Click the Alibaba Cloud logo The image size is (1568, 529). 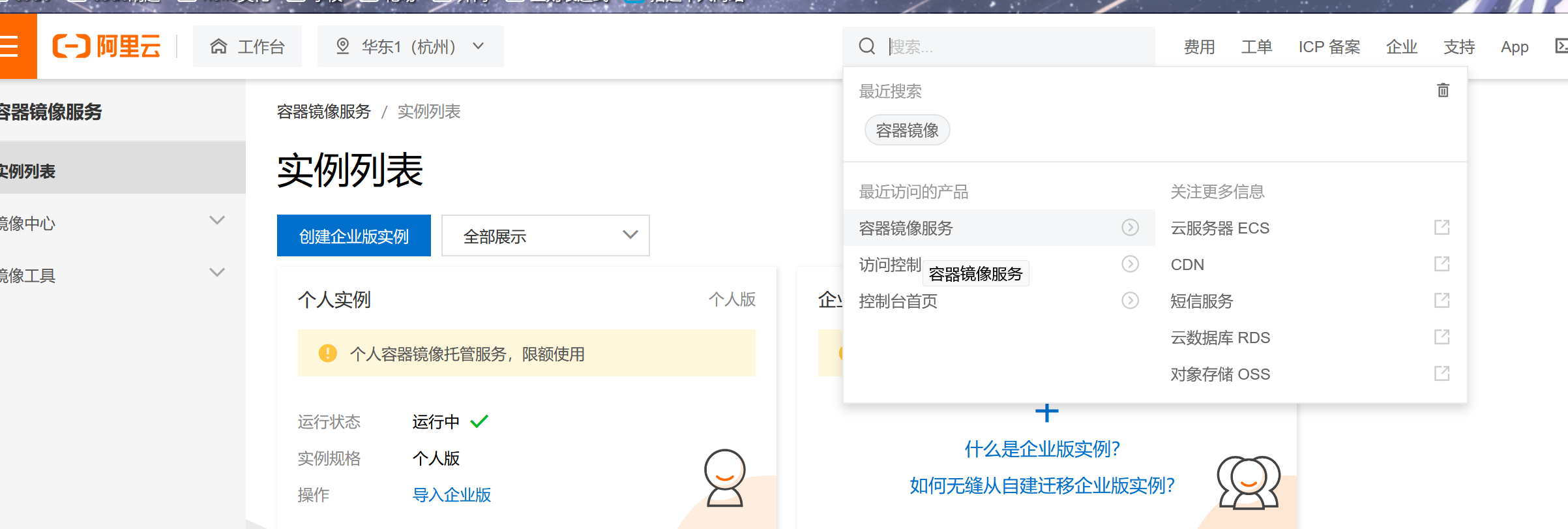point(106,46)
